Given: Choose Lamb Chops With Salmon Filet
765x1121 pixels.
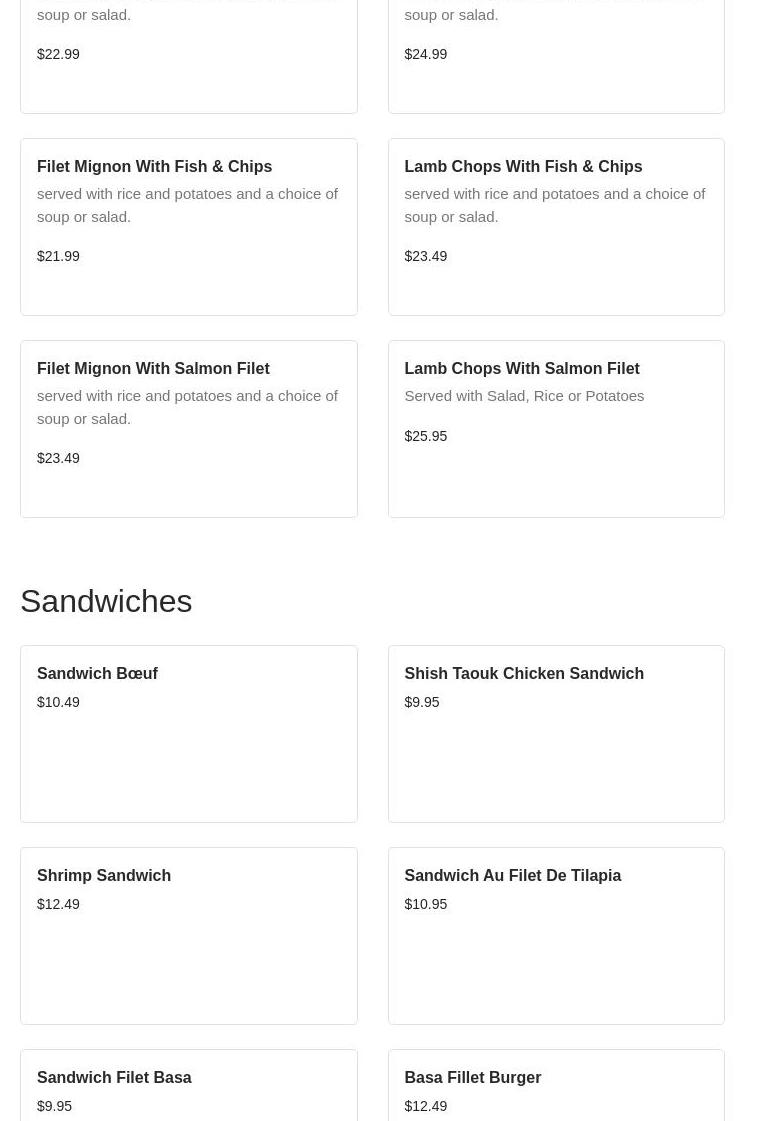Looking at the screenshot, I should (x=521, y=369).
